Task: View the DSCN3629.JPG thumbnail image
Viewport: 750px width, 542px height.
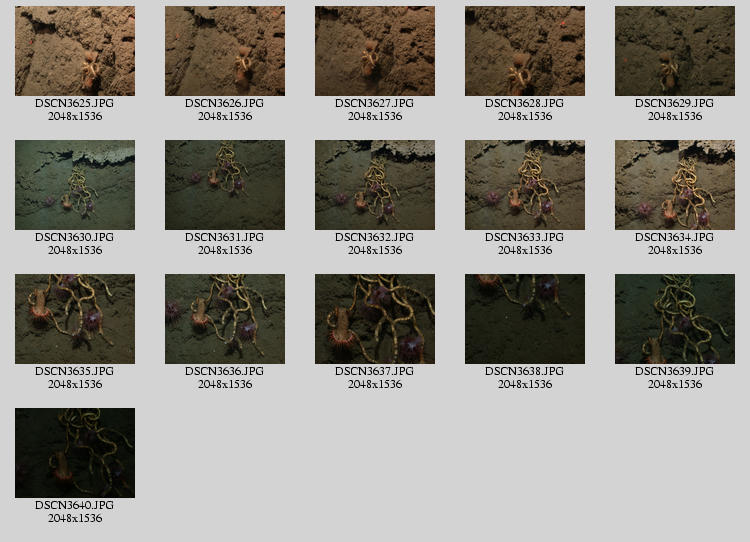Action: (675, 51)
